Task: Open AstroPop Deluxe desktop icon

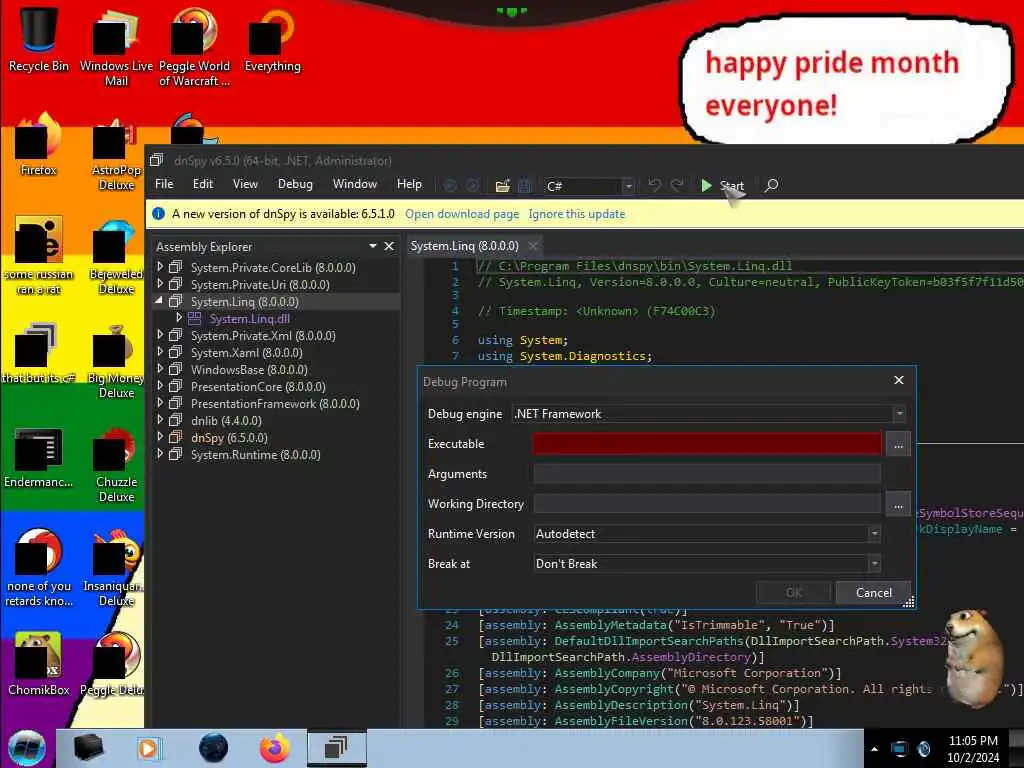Action: point(116,152)
